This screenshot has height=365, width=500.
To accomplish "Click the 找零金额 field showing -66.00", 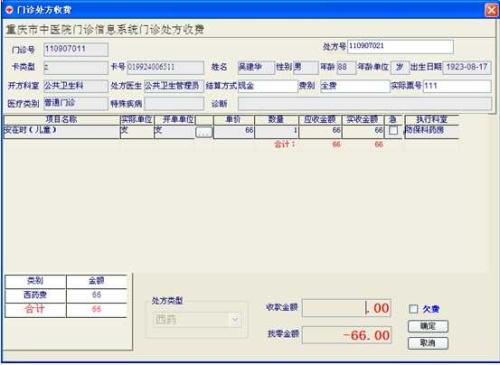I will point(347,335).
